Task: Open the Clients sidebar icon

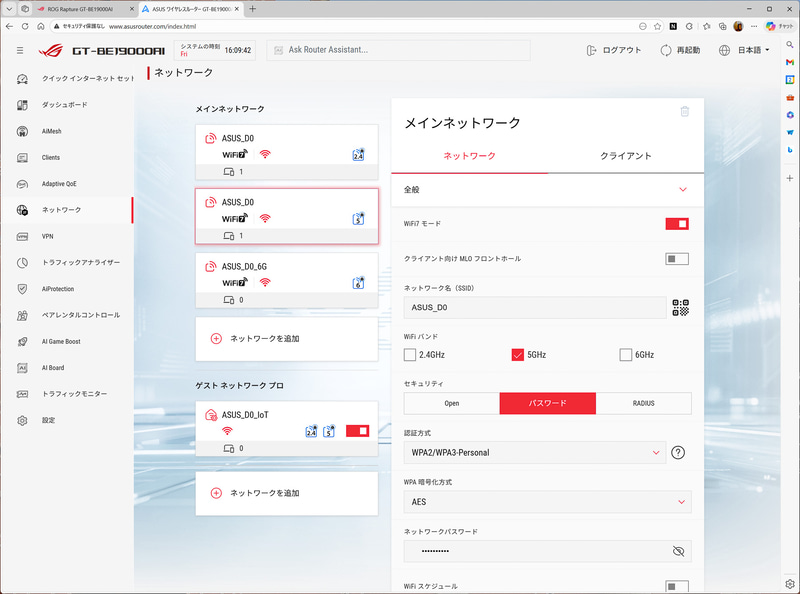Action: 22,158
